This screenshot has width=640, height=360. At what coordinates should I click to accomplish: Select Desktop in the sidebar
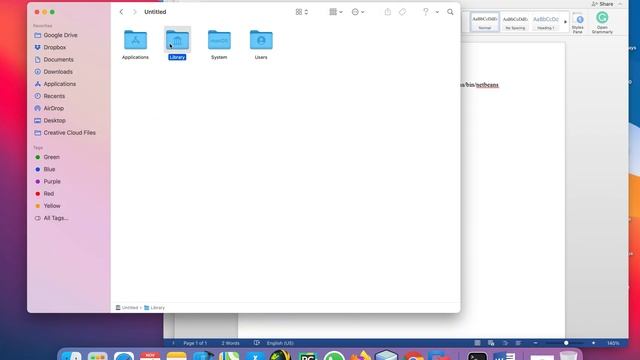point(54,121)
